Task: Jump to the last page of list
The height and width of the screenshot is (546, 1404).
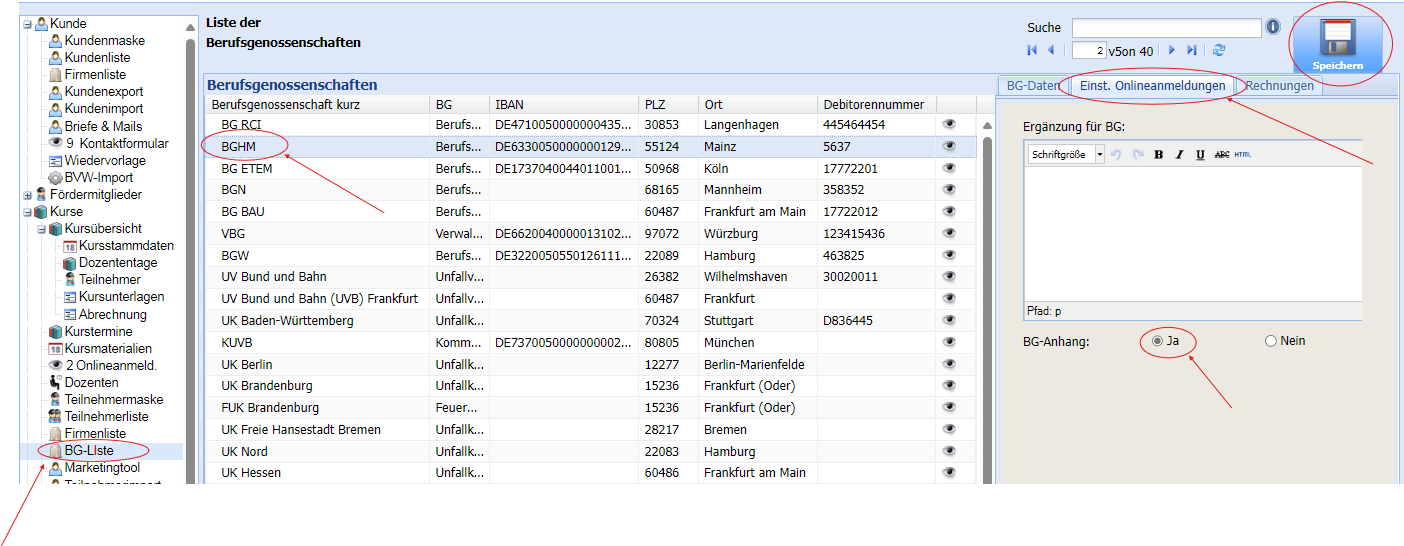Action: coord(1192,50)
